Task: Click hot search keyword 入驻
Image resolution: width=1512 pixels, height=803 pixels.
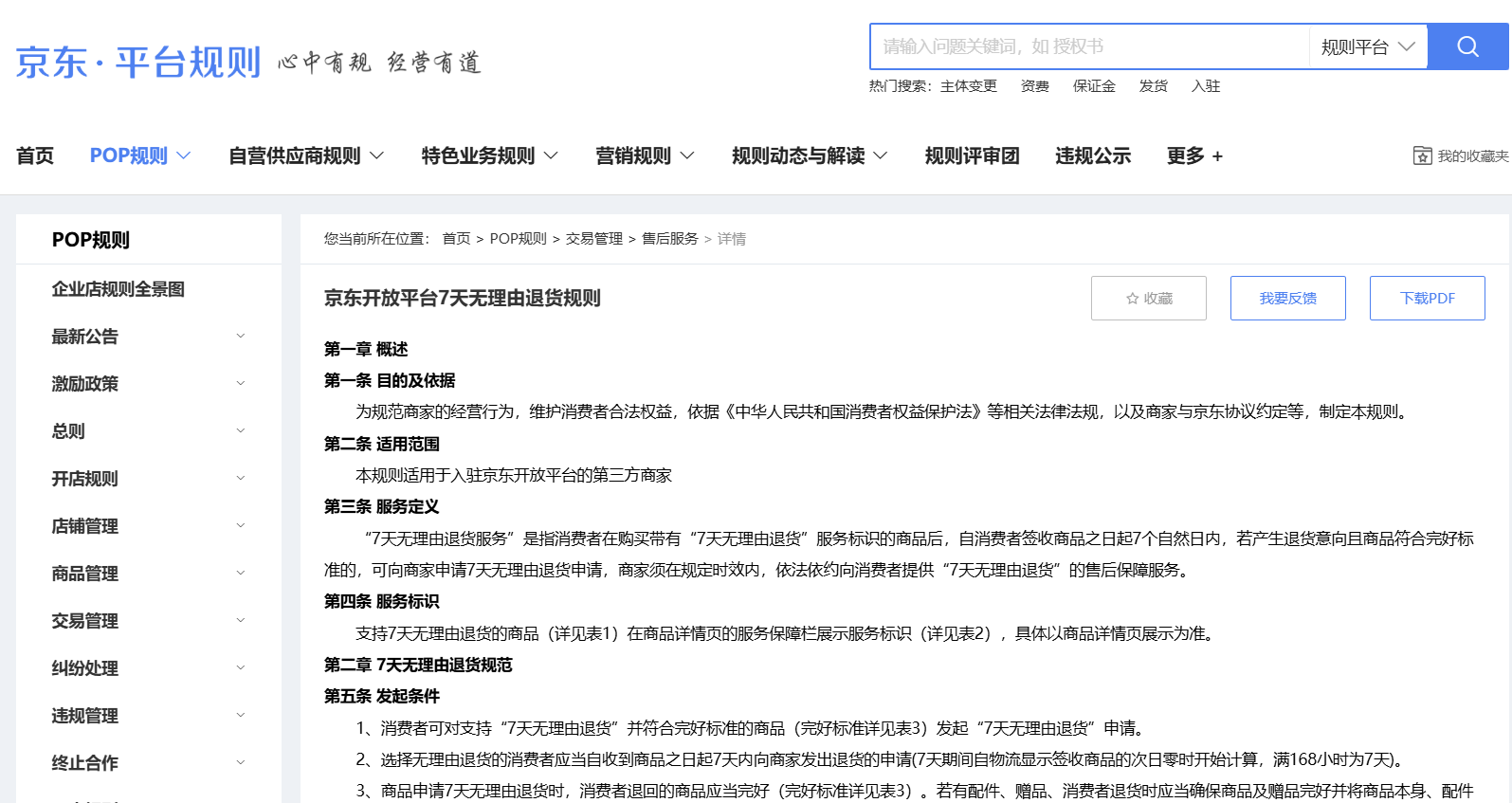Action: (1206, 86)
